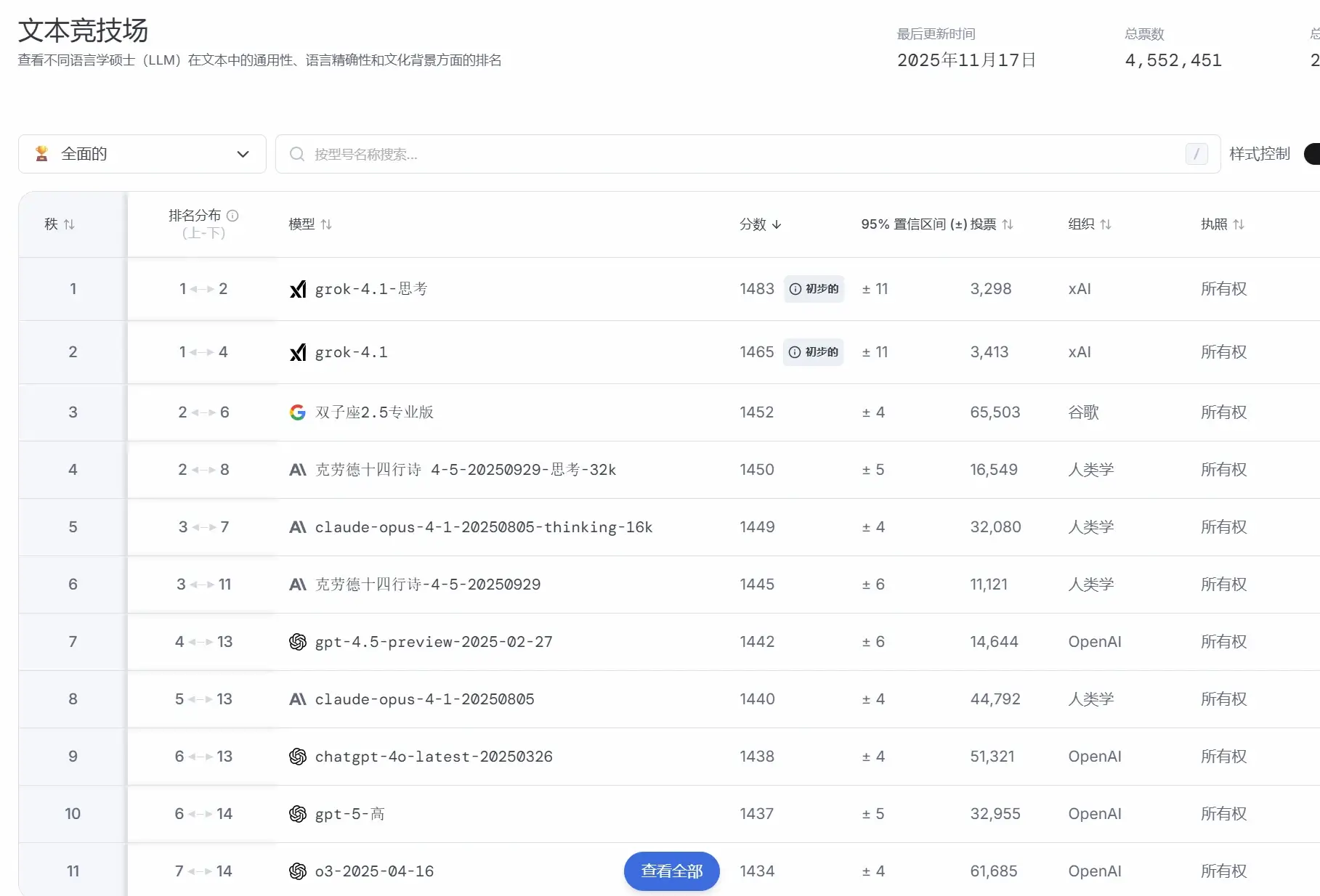Click the trophy icon in the category selector
The height and width of the screenshot is (896, 1320).
(x=41, y=154)
